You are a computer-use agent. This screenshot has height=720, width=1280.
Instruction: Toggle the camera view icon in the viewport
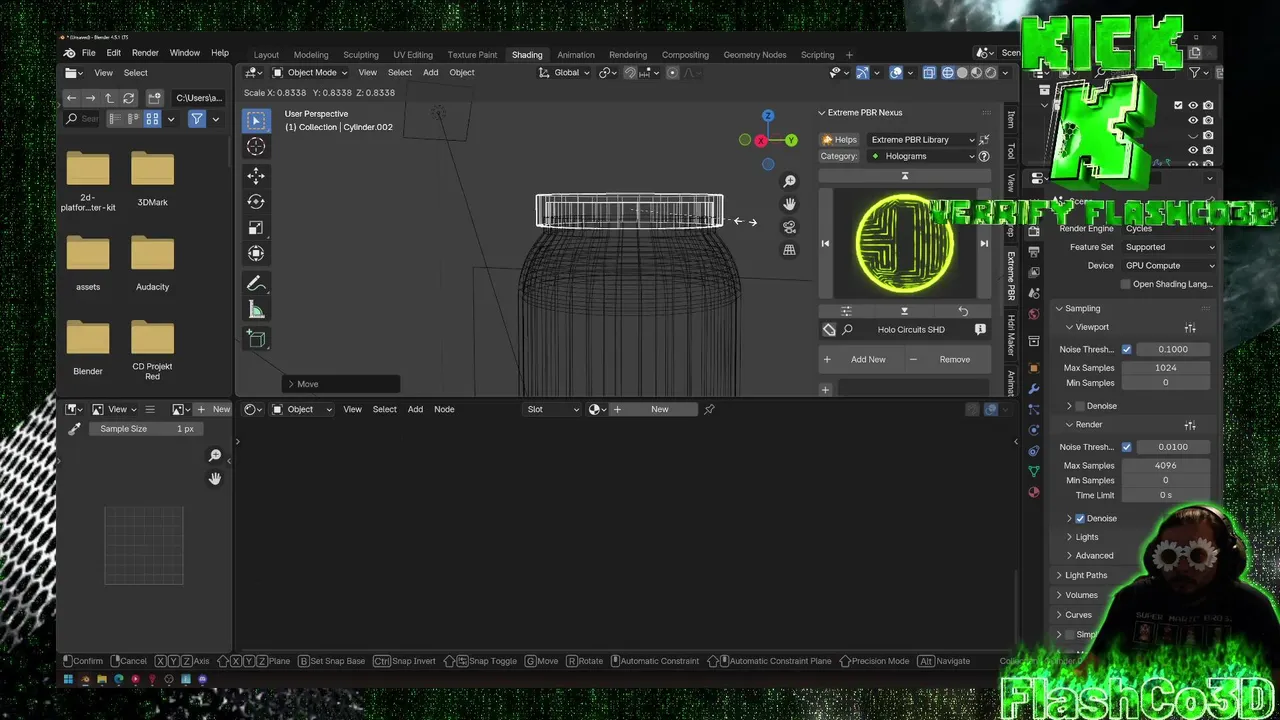click(x=789, y=227)
